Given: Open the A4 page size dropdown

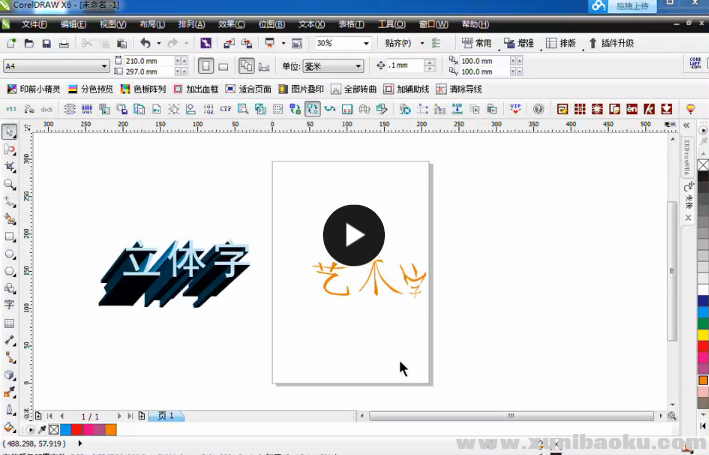Looking at the screenshot, I should [105, 66].
